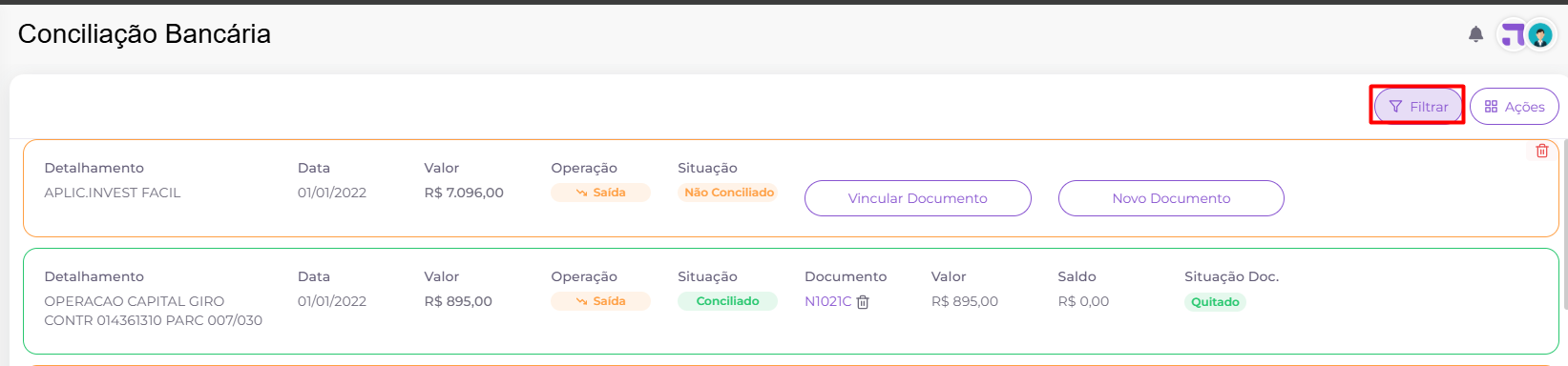This screenshot has width=1568, height=366.
Task: Open the notifications bell
Action: [x=1475, y=35]
